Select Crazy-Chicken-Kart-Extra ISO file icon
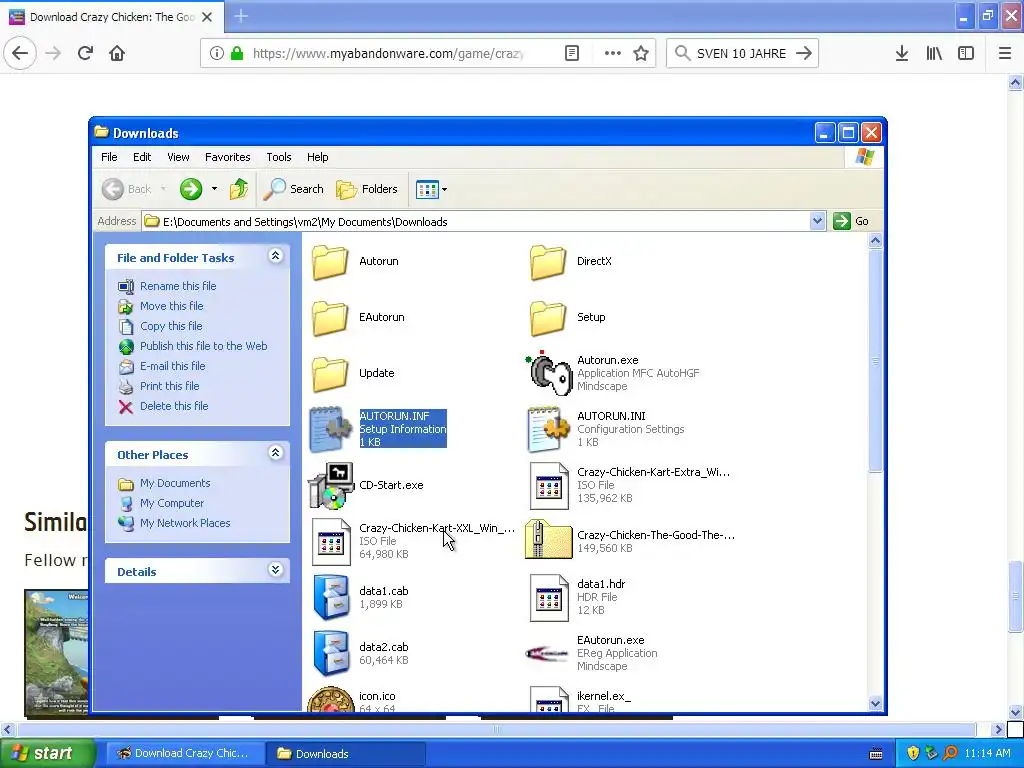 549,485
